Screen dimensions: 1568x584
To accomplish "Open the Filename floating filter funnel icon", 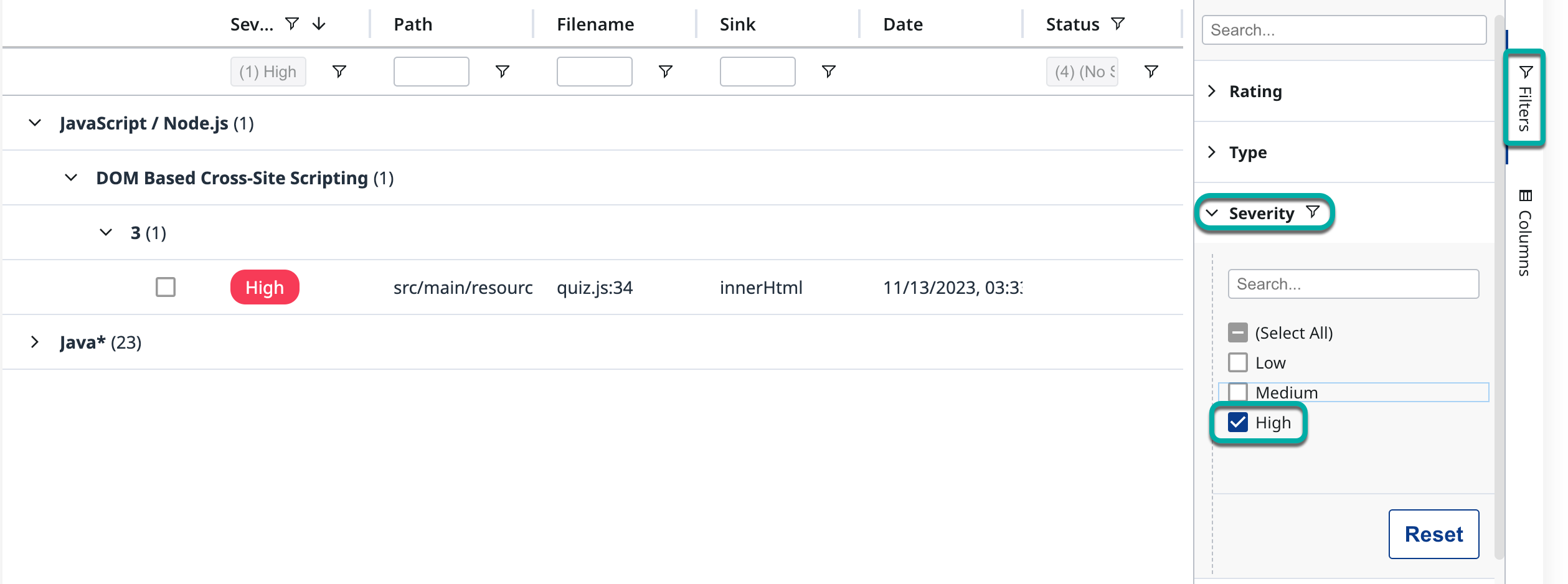I will [665, 72].
